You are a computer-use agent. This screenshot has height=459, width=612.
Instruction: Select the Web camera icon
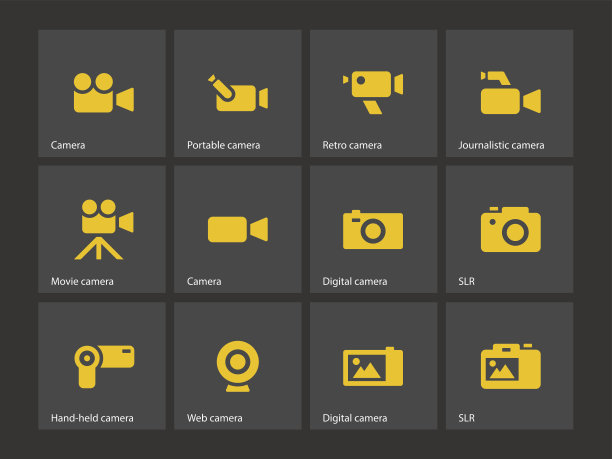coord(238,366)
